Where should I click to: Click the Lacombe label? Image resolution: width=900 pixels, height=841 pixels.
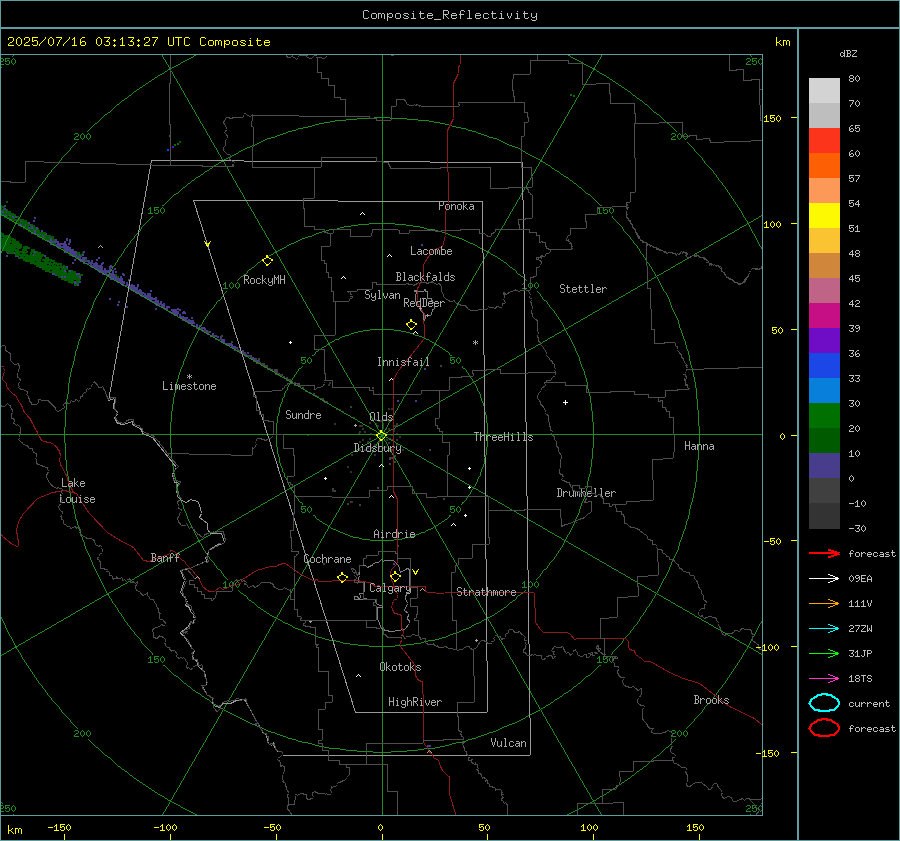431,251
